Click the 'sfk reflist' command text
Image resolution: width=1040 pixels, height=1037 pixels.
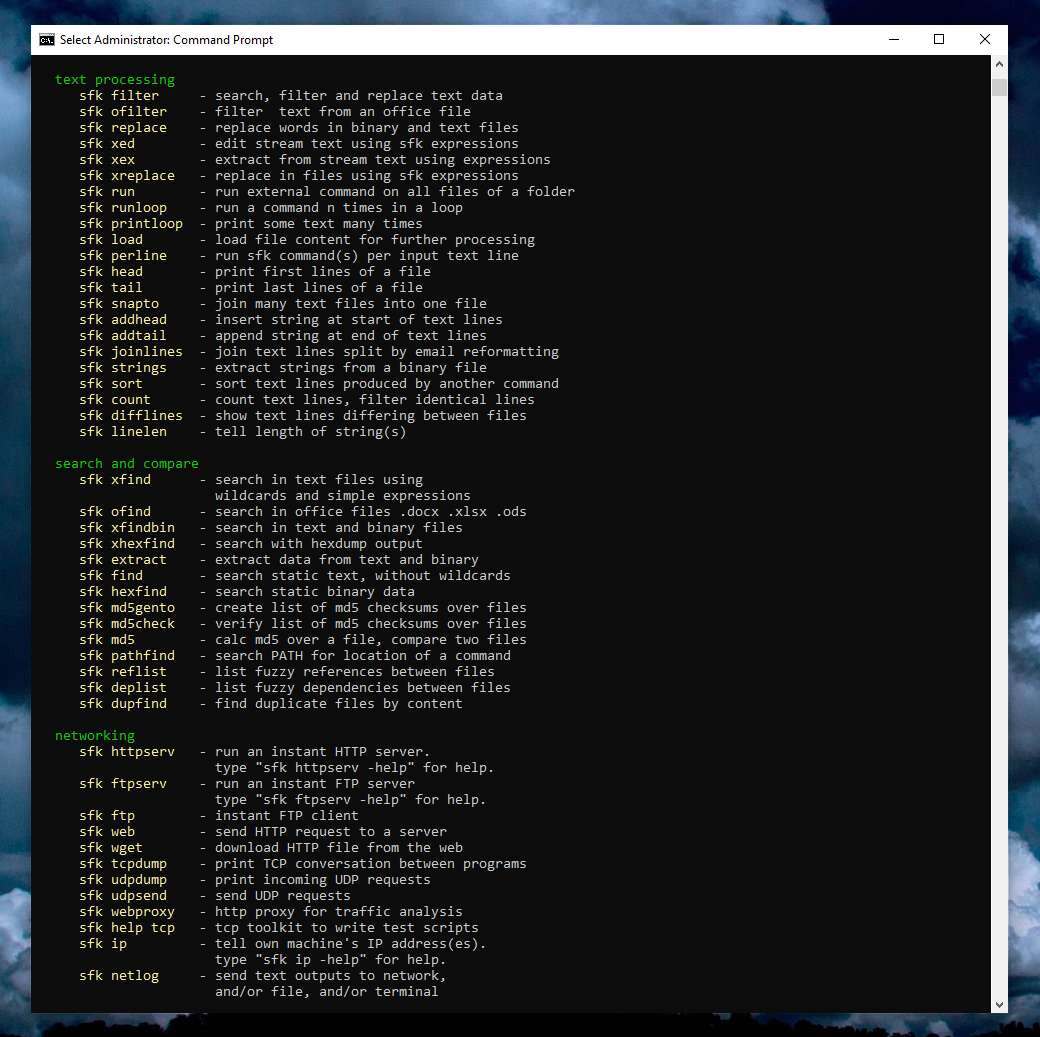[x=123, y=671]
